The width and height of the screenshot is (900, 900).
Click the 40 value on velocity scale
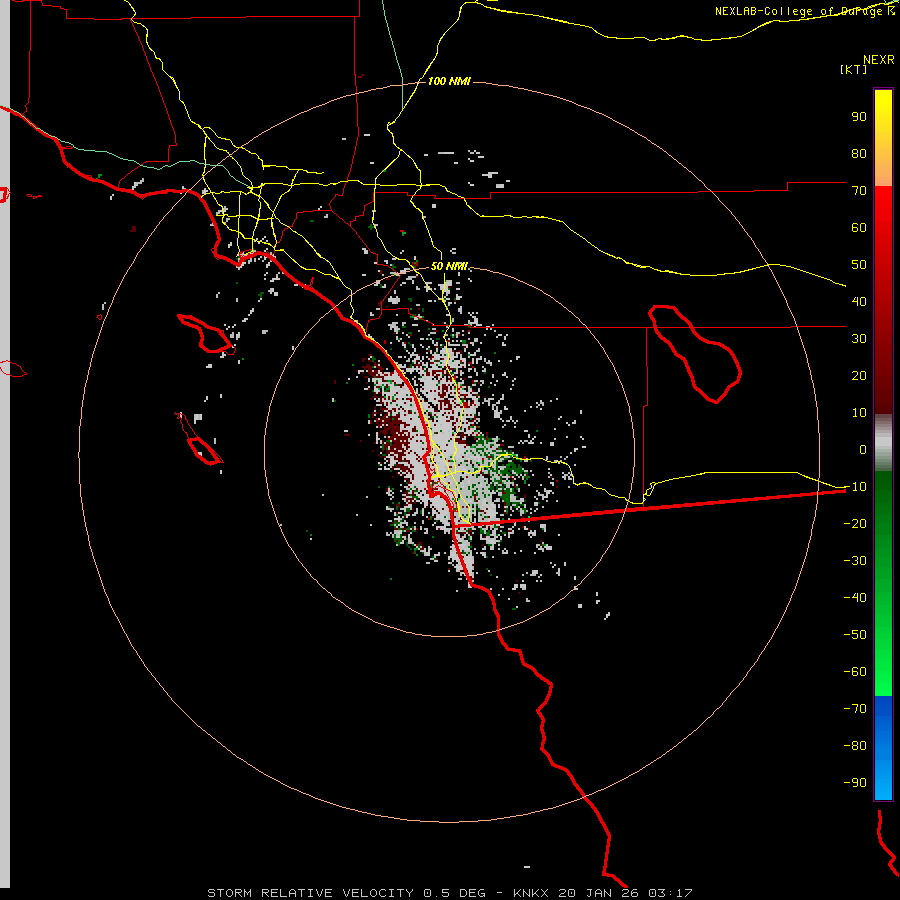859,301
